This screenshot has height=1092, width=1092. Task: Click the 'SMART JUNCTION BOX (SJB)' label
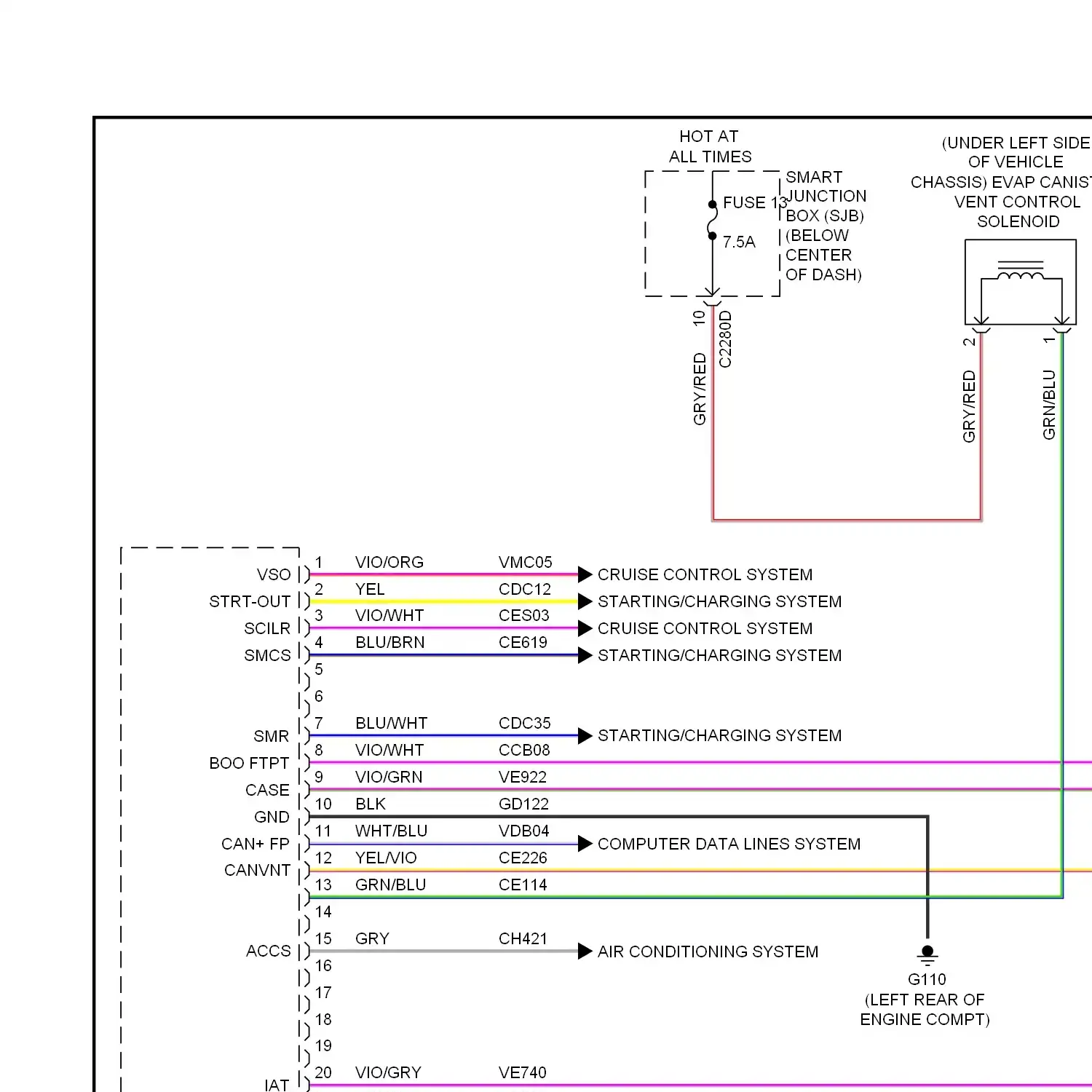[826, 197]
